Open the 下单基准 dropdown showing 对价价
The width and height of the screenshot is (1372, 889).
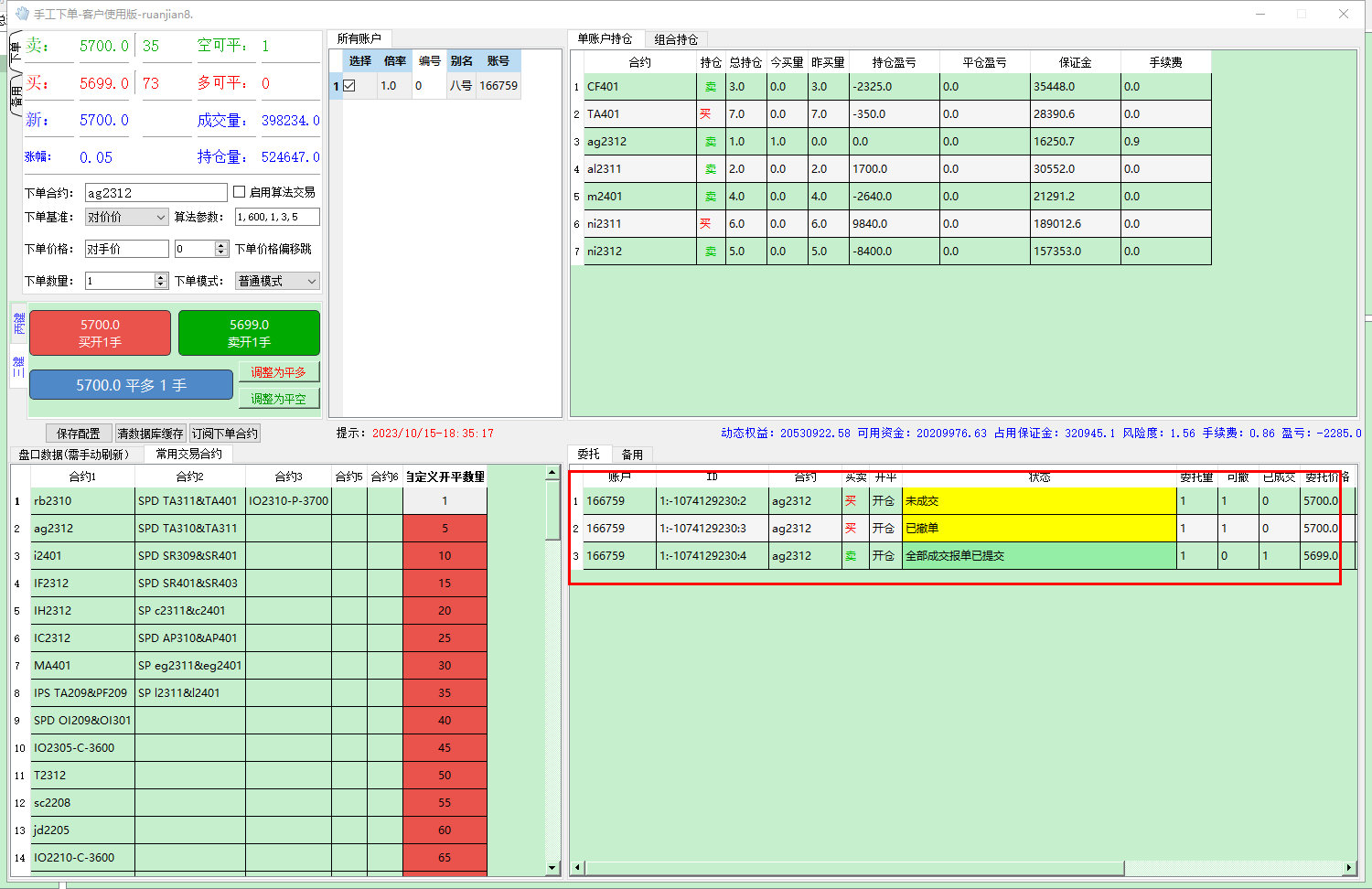[126, 217]
